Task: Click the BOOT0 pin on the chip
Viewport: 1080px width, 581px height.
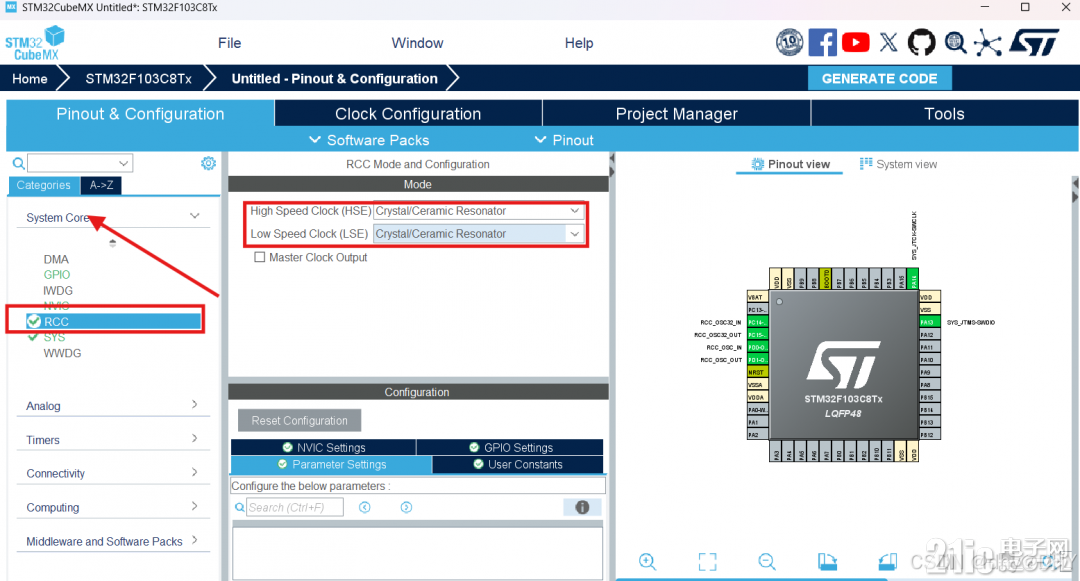Action: click(x=826, y=279)
